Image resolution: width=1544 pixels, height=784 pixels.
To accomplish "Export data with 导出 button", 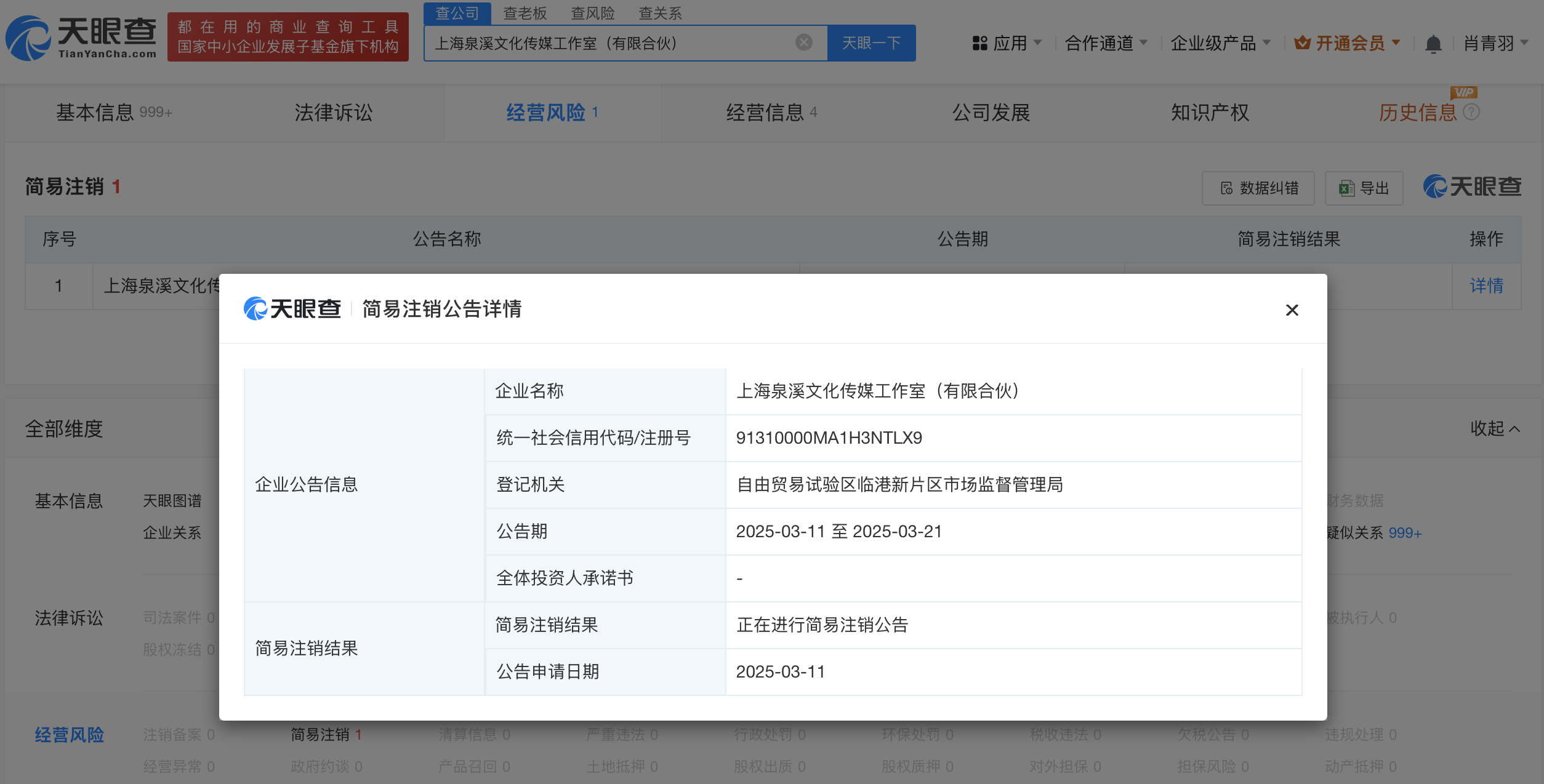I will [1364, 188].
